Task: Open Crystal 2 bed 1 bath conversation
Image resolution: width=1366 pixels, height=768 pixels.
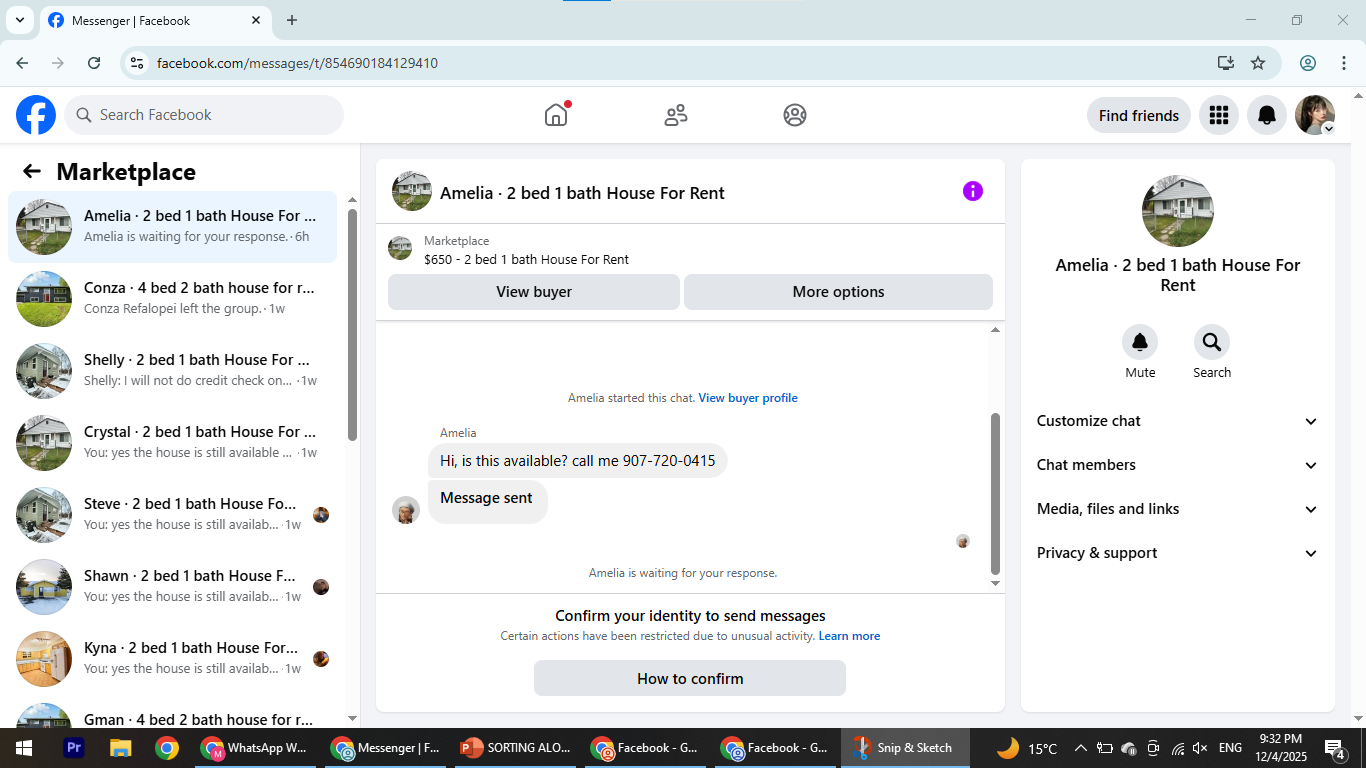Action: click(x=173, y=443)
